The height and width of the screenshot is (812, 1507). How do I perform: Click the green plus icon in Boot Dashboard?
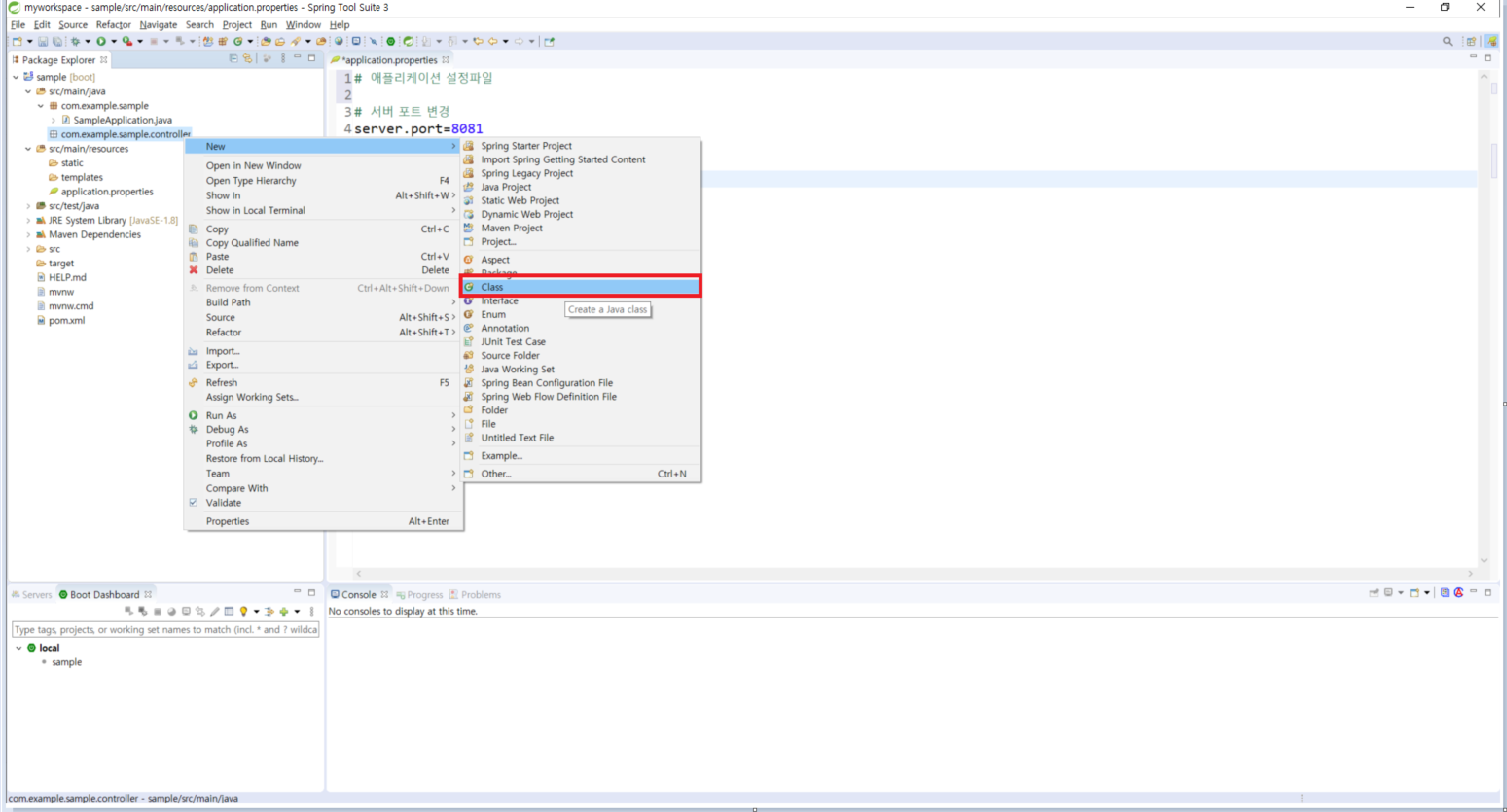point(283,612)
